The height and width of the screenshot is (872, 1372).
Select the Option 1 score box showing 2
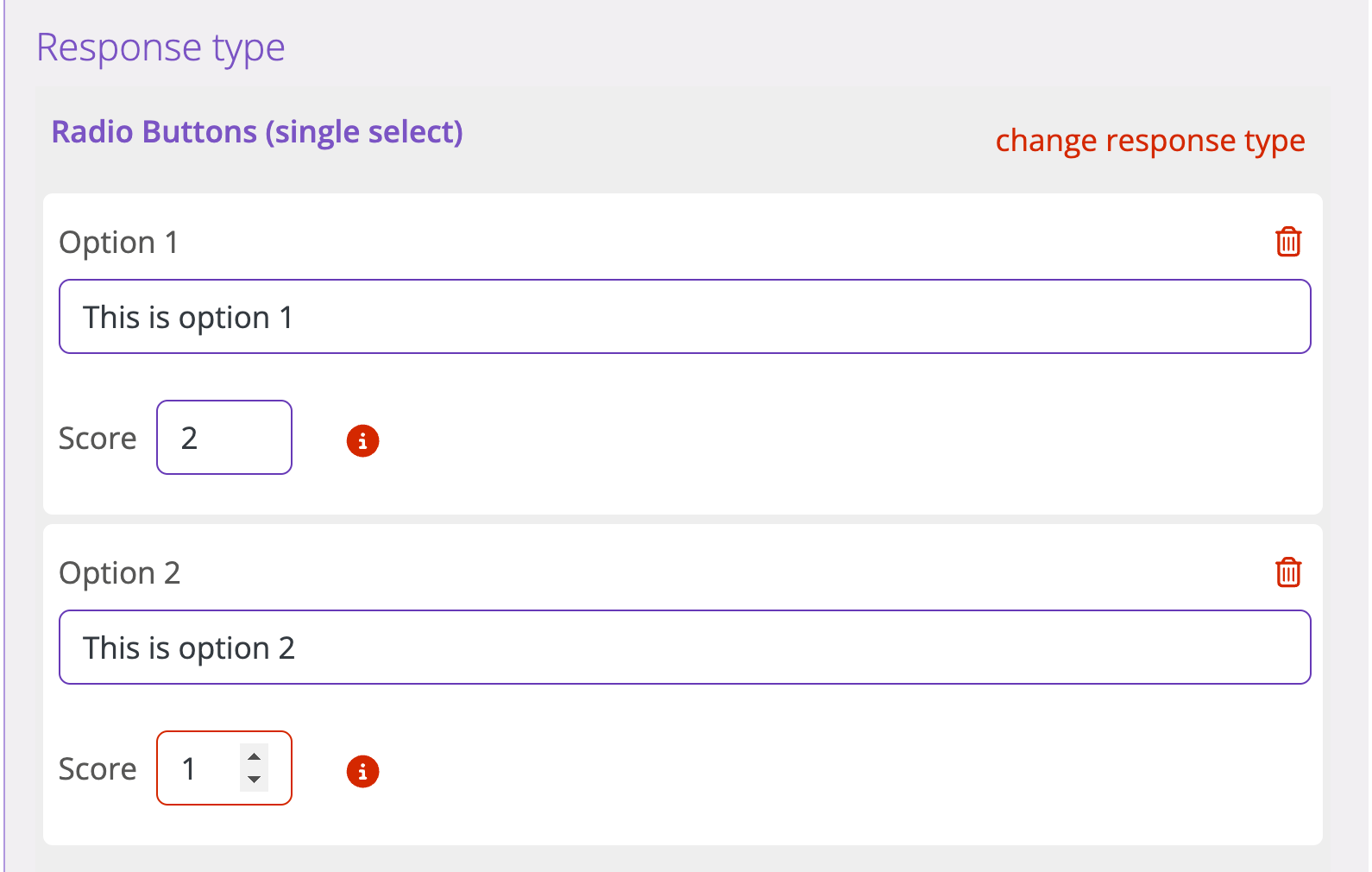224,437
